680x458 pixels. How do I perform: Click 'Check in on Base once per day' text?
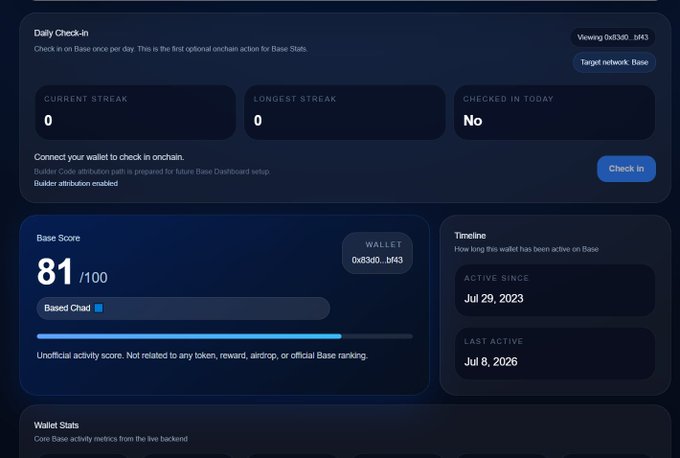(x=171, y=49)
